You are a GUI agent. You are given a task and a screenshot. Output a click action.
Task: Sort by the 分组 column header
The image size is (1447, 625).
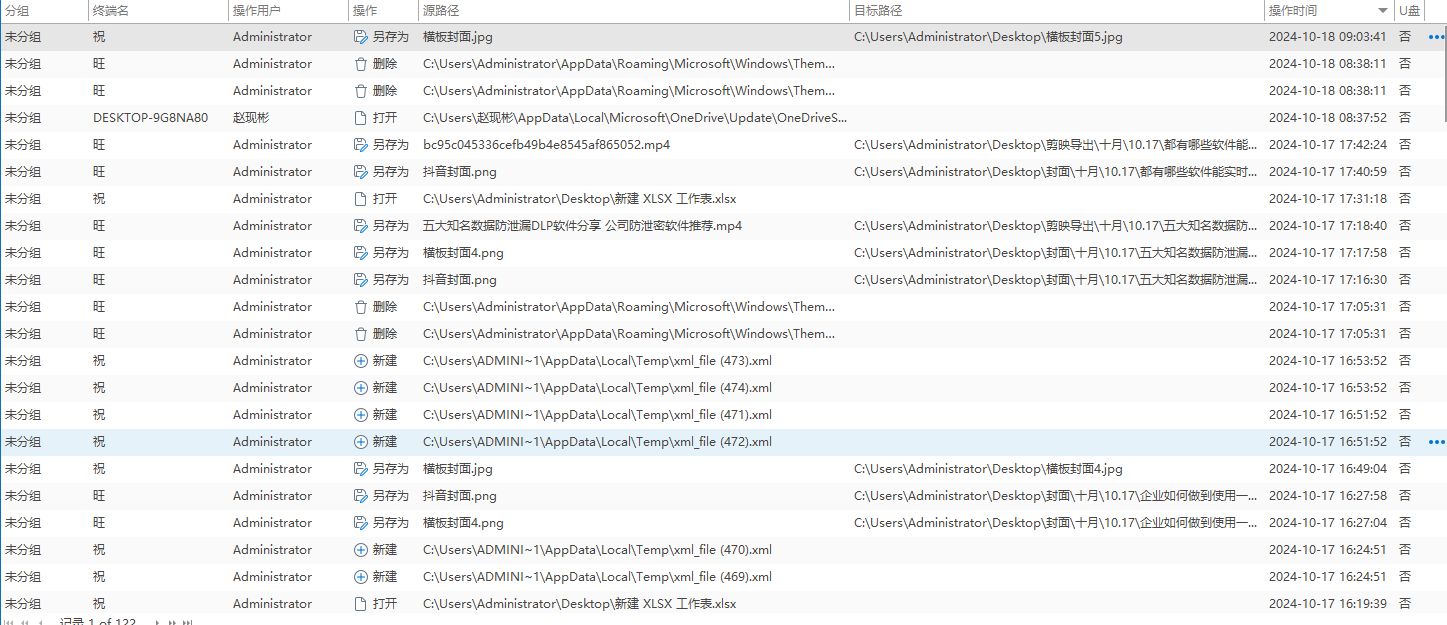point(44,11)
